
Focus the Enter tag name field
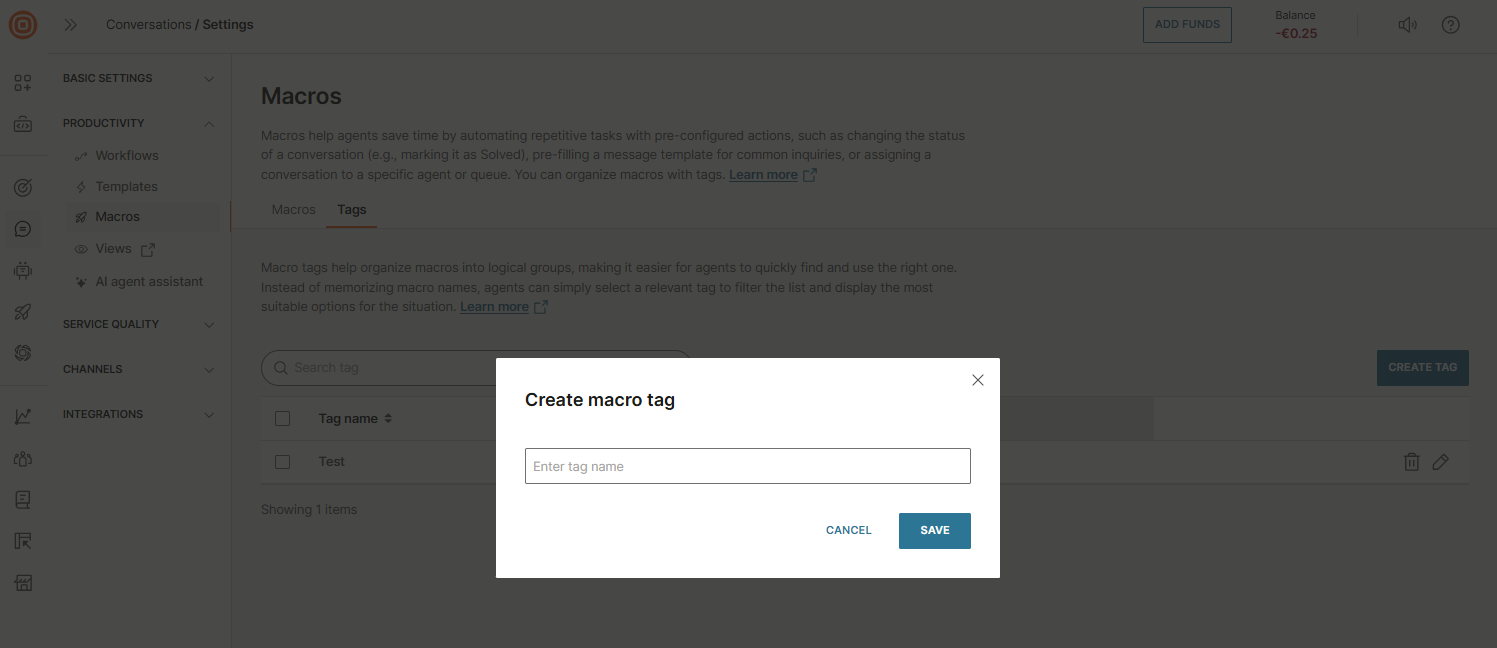(747, 466)
